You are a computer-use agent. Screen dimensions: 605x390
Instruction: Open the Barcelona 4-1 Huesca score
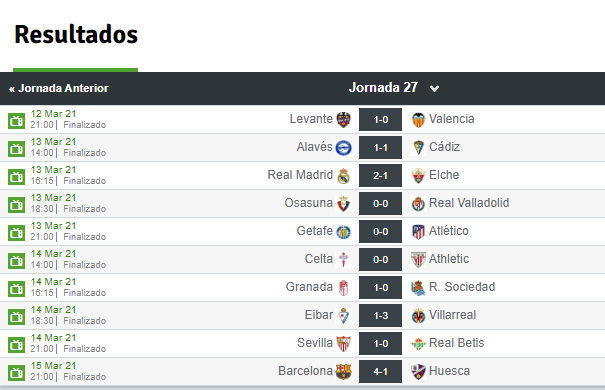coord(380,371)
